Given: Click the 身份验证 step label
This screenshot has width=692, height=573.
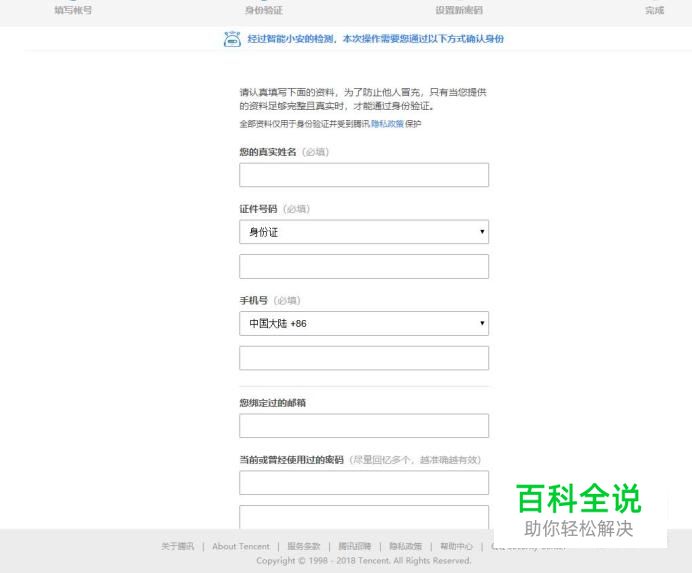Looking at the screenshot, I should pos(264,10).
